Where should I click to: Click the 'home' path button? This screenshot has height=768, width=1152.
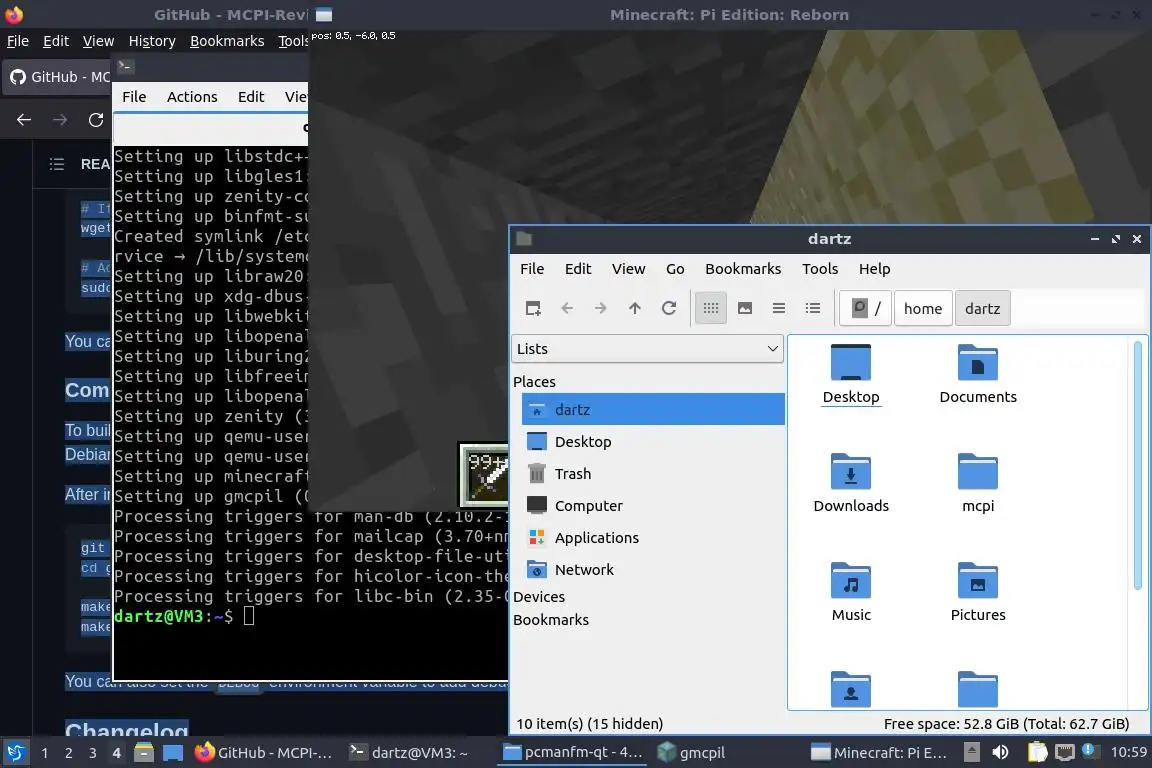click(923, 308)
